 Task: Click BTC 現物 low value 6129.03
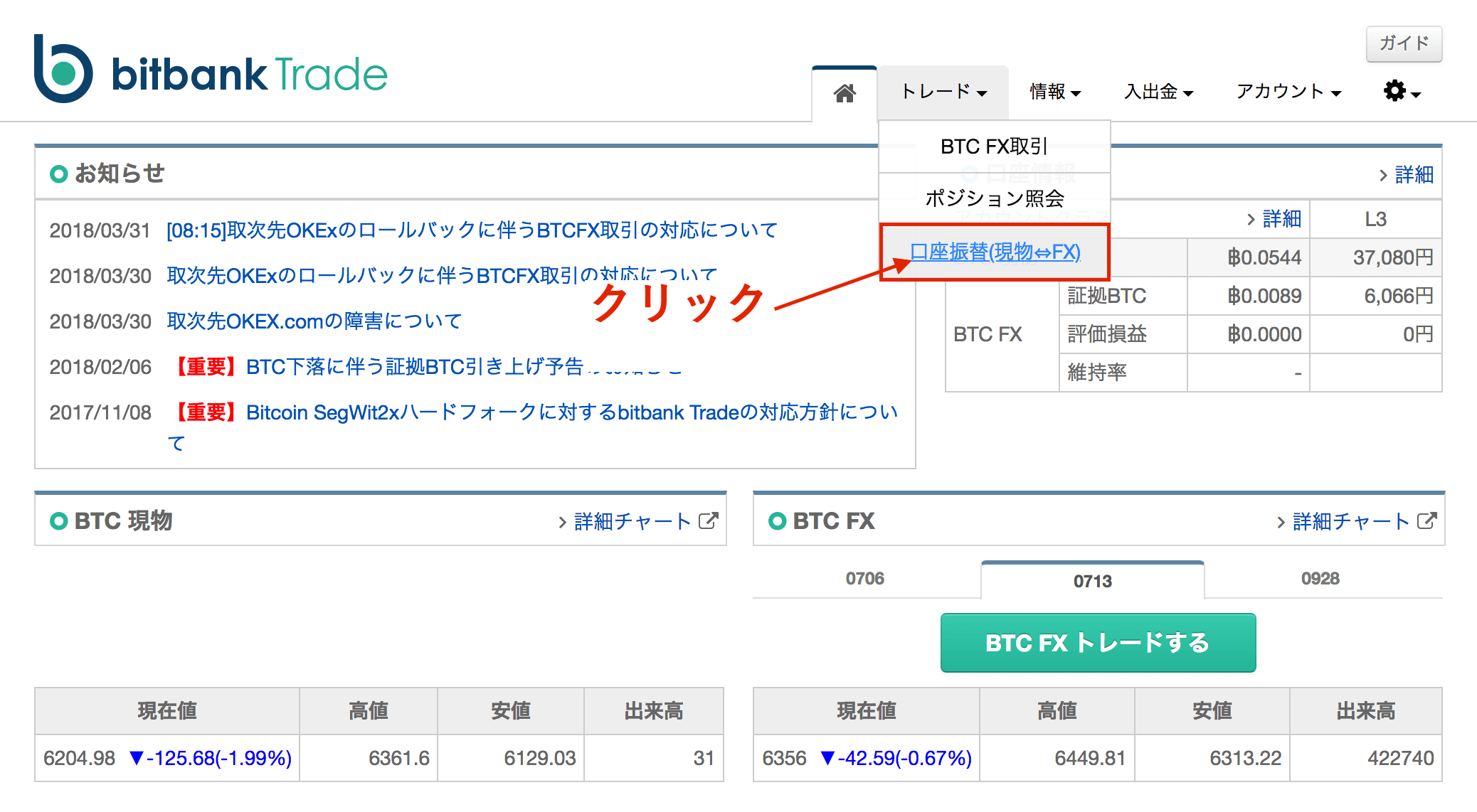point(540,759)
